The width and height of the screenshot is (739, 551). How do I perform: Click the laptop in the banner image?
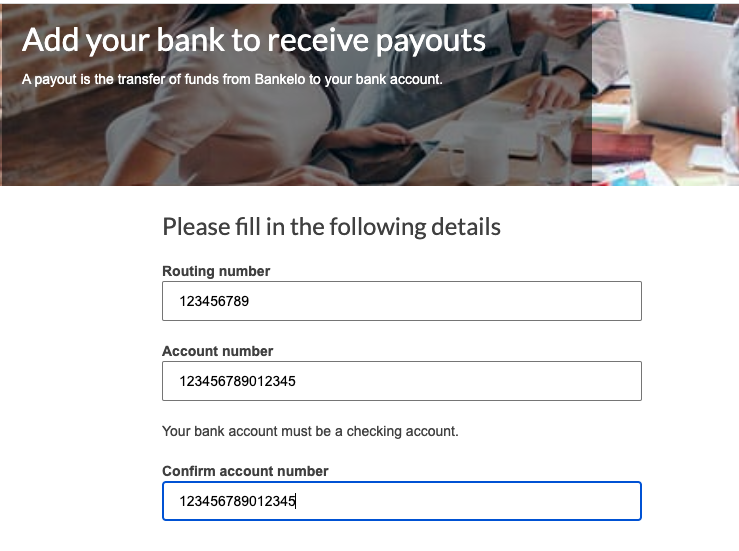coord(674,73)
